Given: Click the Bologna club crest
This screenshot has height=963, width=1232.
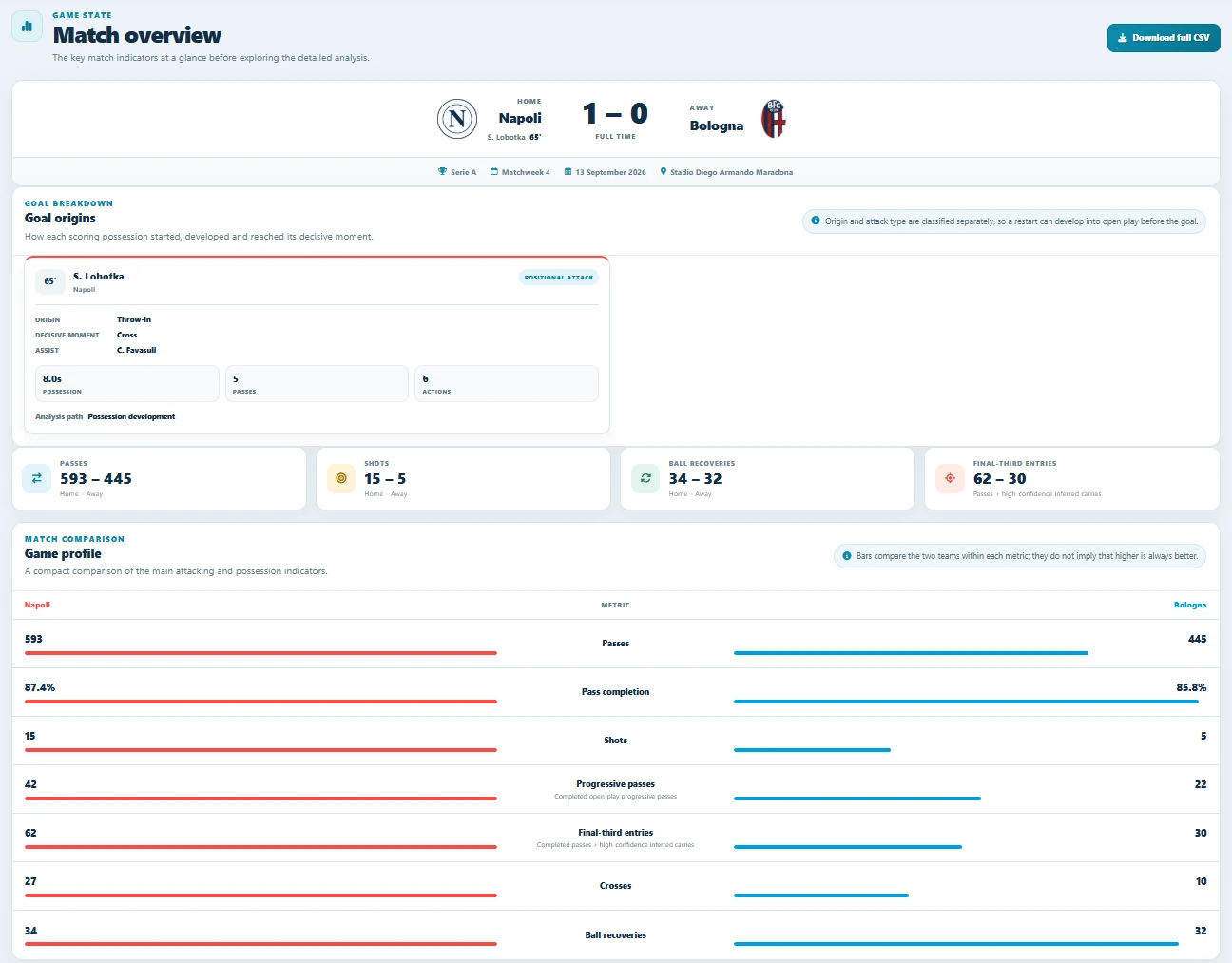Looking at the screenshot, I should (774, 119).
